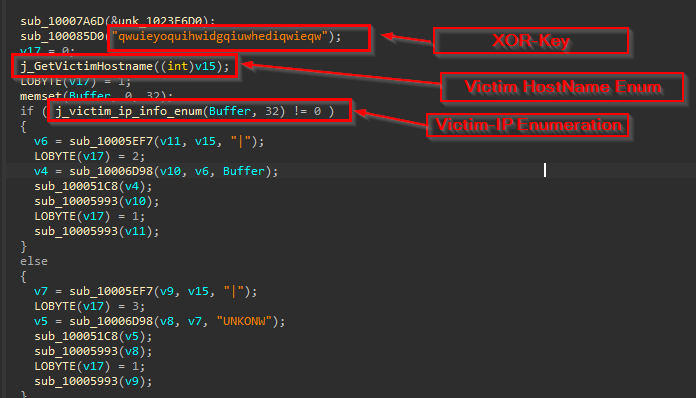Click the sub_10005993(v10) call
Screen dimensions: 696x398
97,201
